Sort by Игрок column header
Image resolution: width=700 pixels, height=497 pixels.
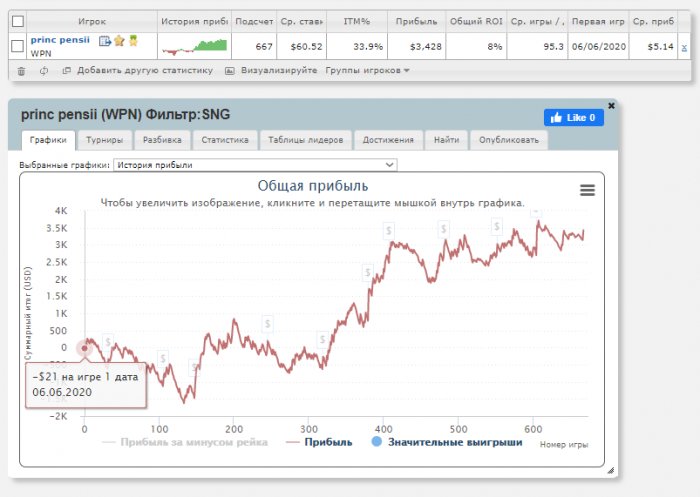pyautogui.click(x=92, y=21)
